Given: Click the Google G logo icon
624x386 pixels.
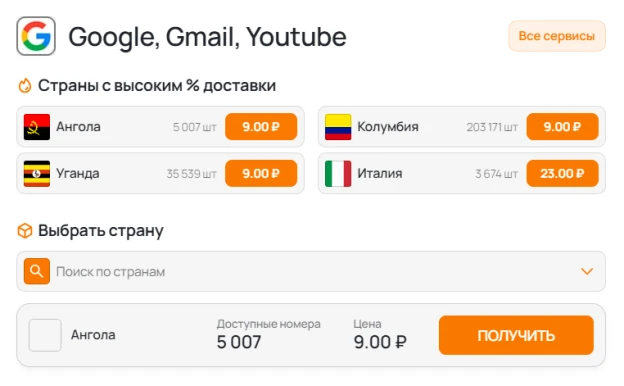Looking at the screenshot, I should (36, 36).
